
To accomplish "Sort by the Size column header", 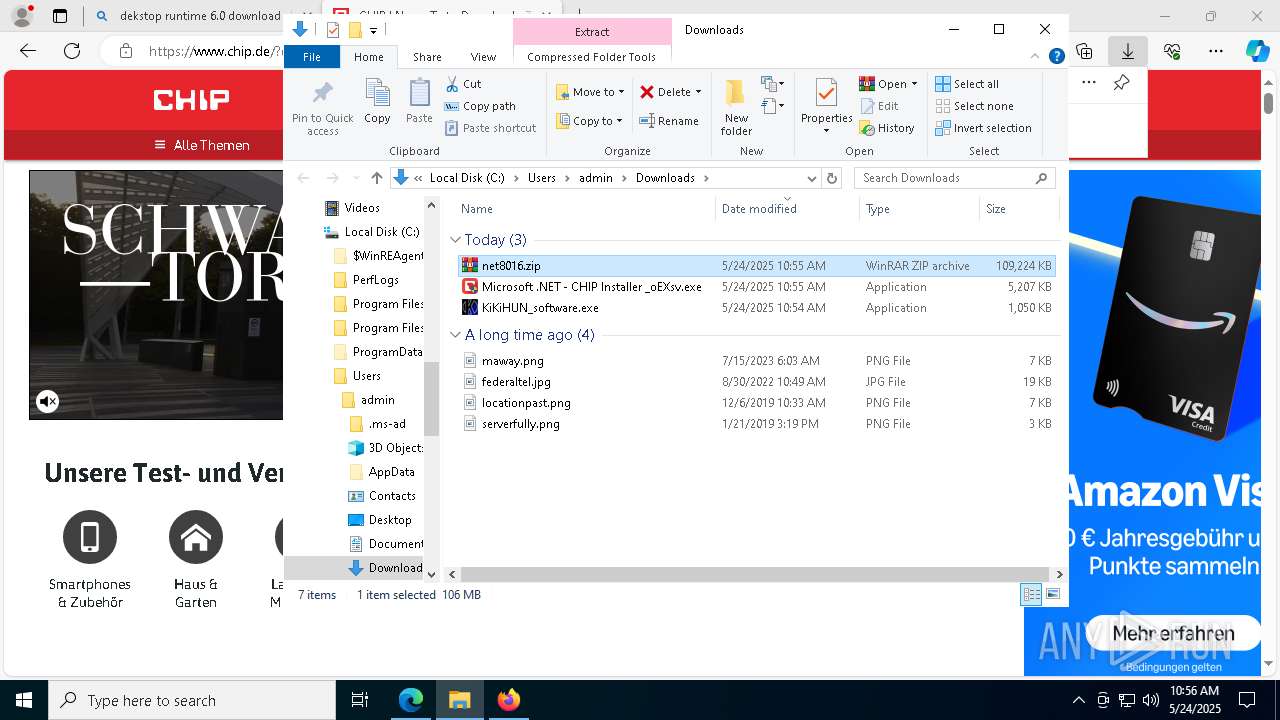I will click(x=1017, y=209).
